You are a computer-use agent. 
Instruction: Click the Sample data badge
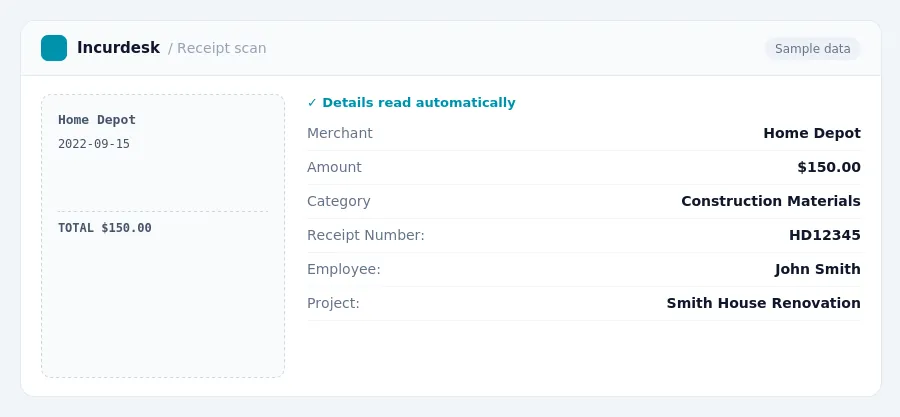[x=813, y=49]
